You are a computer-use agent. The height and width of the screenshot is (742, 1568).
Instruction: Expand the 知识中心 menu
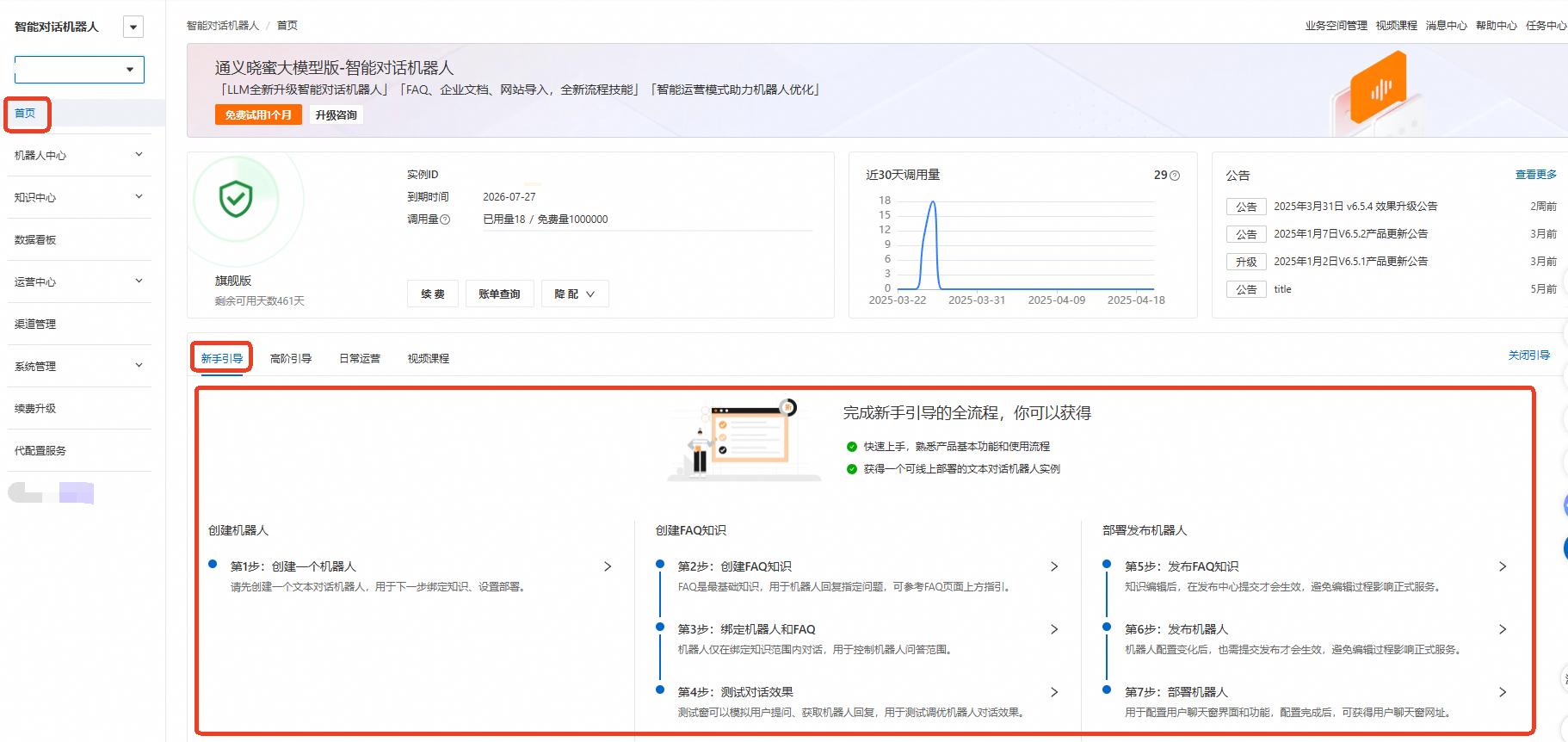click(79, 197)
